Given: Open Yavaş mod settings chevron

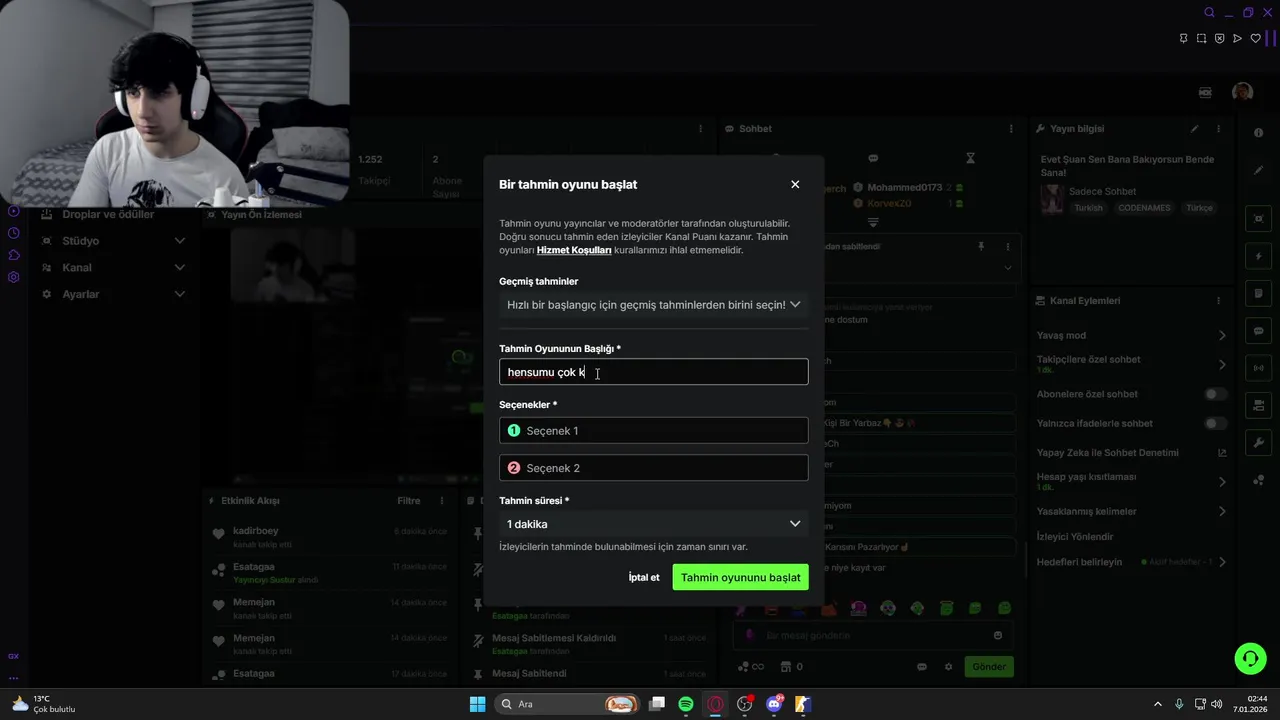Looking at the screenshot, I should pos(1222,335).
